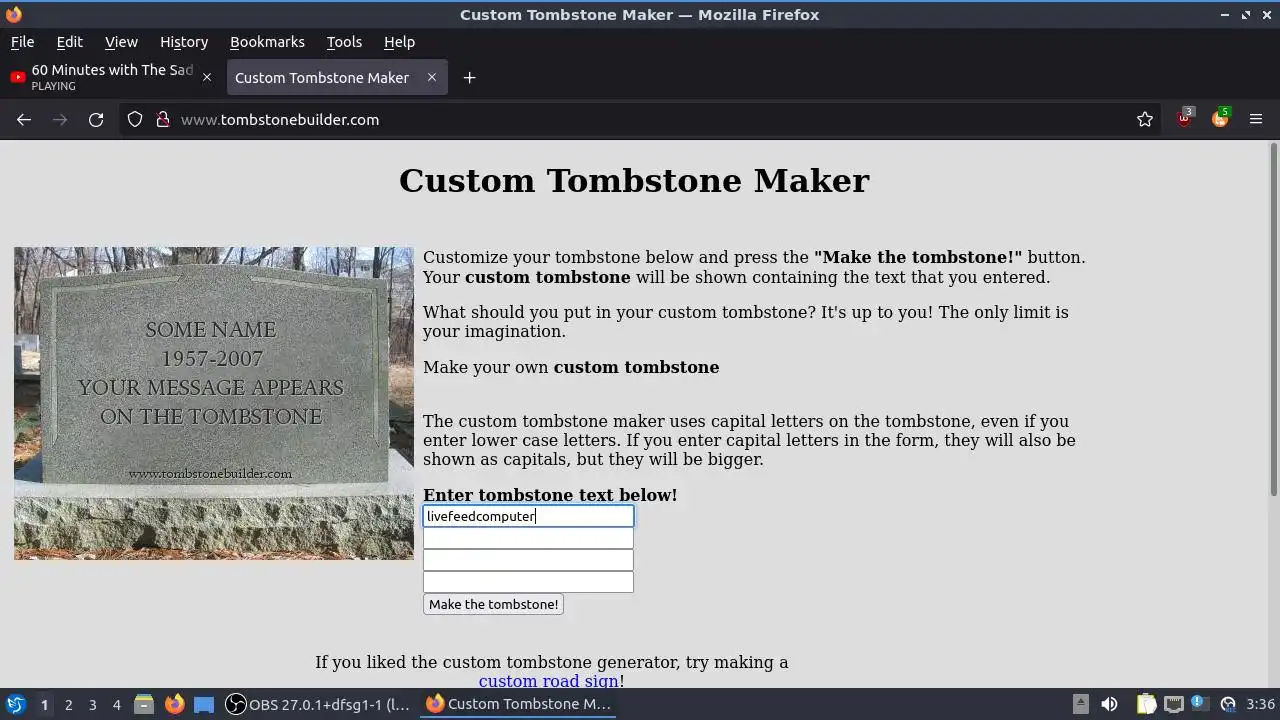Open the network connection tray icon

tap(1174, 704)
